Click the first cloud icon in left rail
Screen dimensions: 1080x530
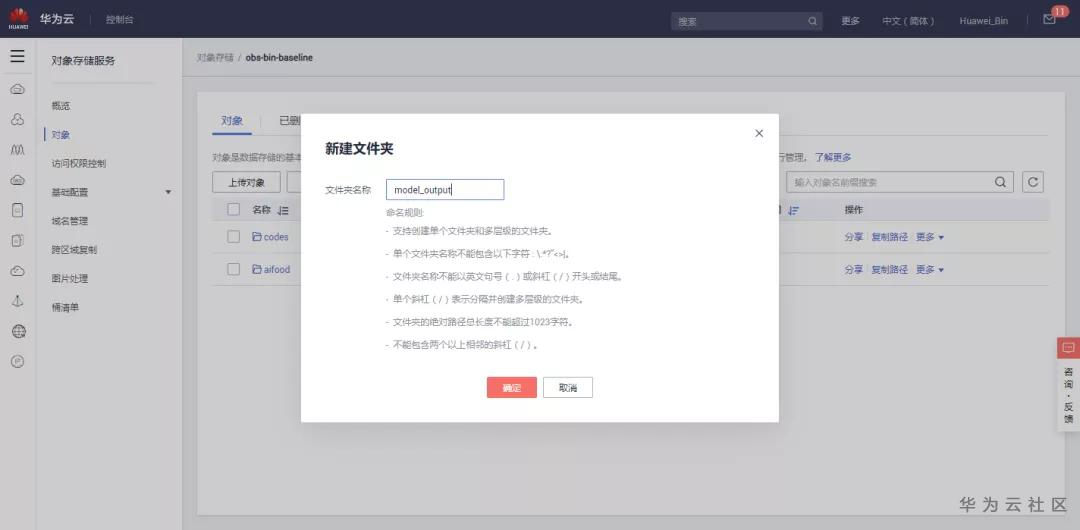coord(18,89)
